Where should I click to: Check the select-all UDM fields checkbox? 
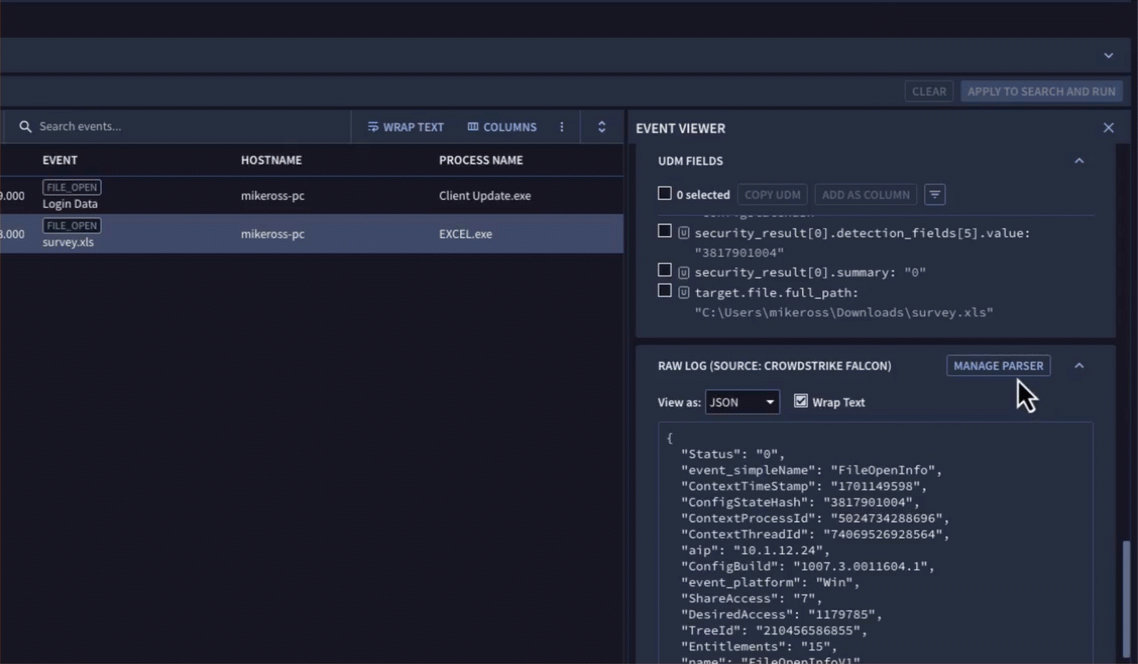665,194
